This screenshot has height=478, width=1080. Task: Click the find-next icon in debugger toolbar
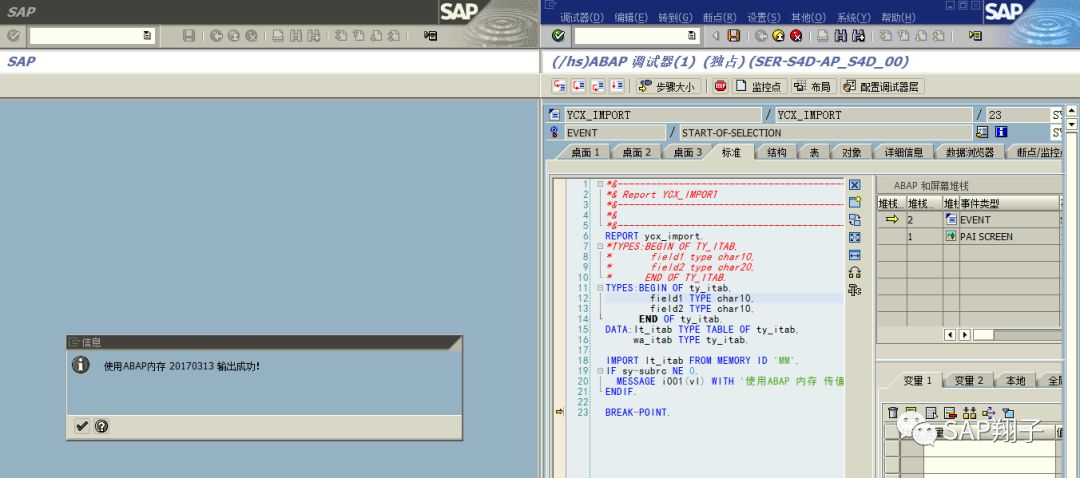(x=858, y=36)
